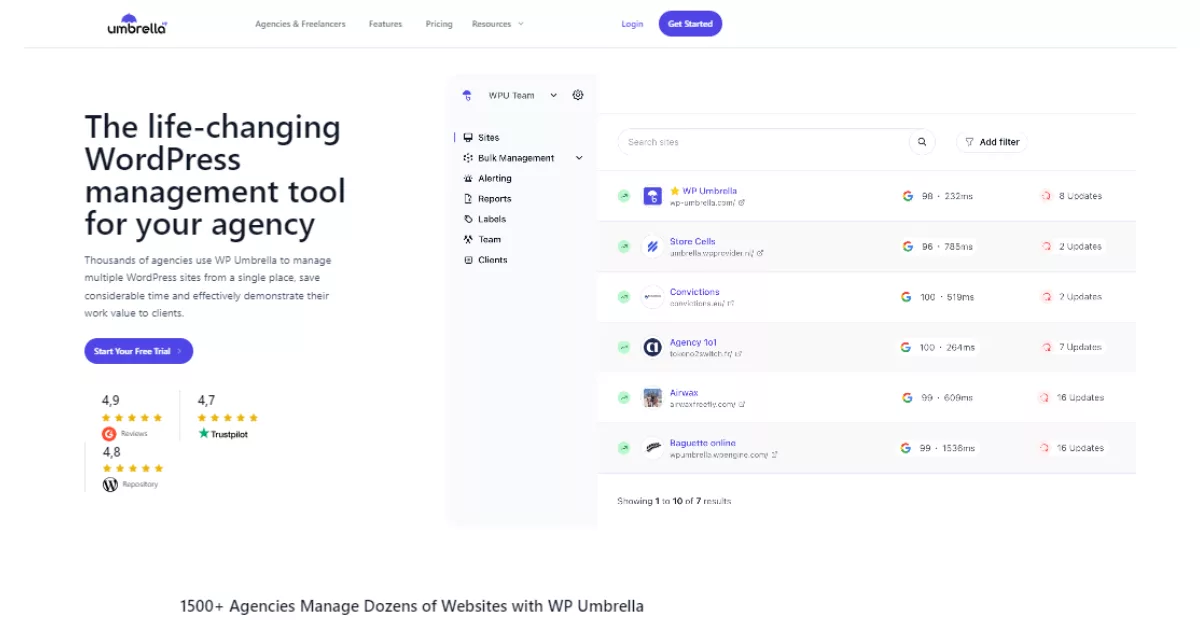Expand the Bulk Management chevron
The image size is (1200, 628).
click(579, 158)
